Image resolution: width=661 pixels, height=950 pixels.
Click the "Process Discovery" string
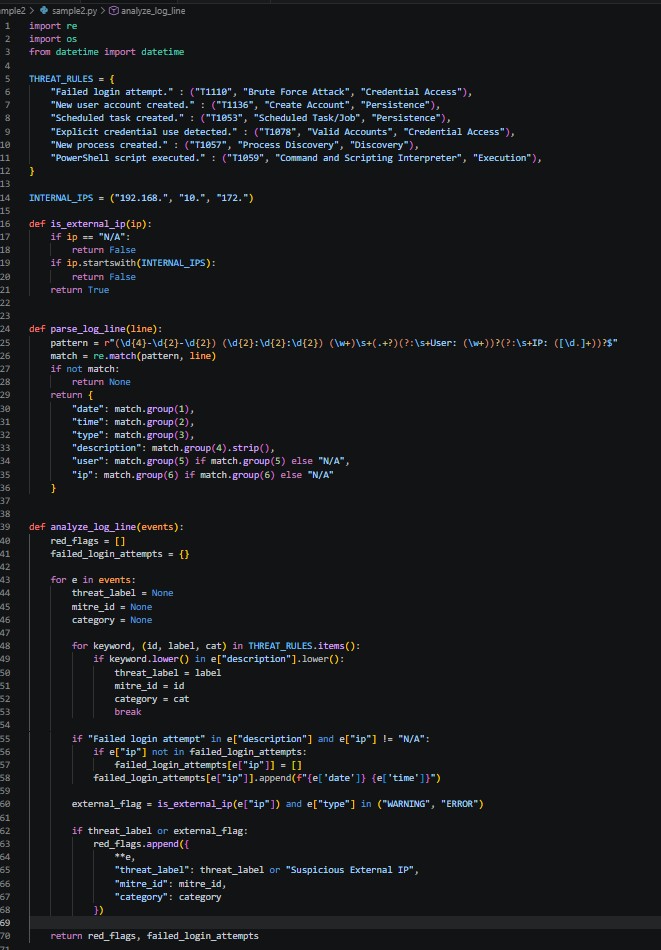[289, 145]
